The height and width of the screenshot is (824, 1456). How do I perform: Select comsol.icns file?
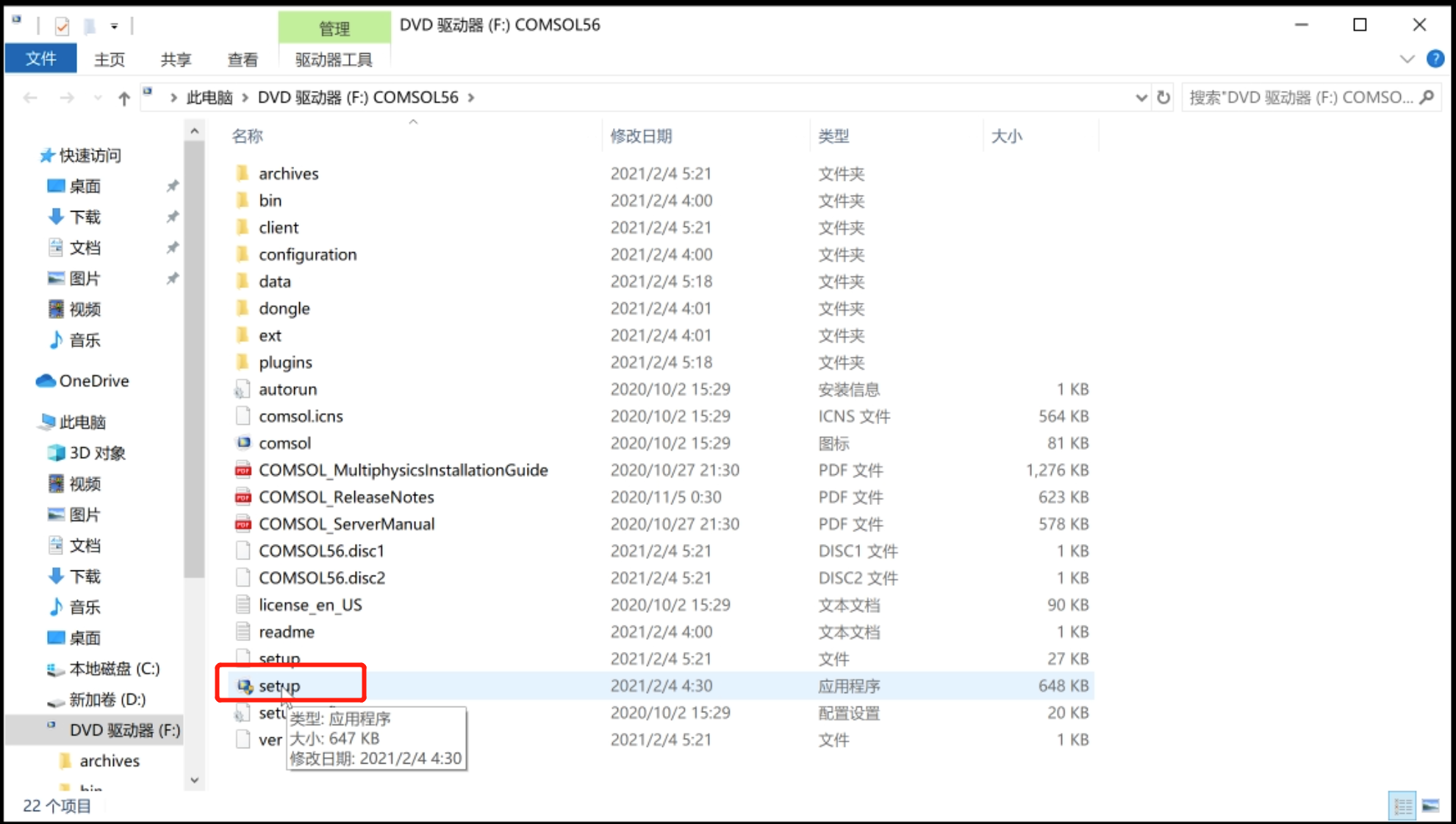(x=301, y=417)
